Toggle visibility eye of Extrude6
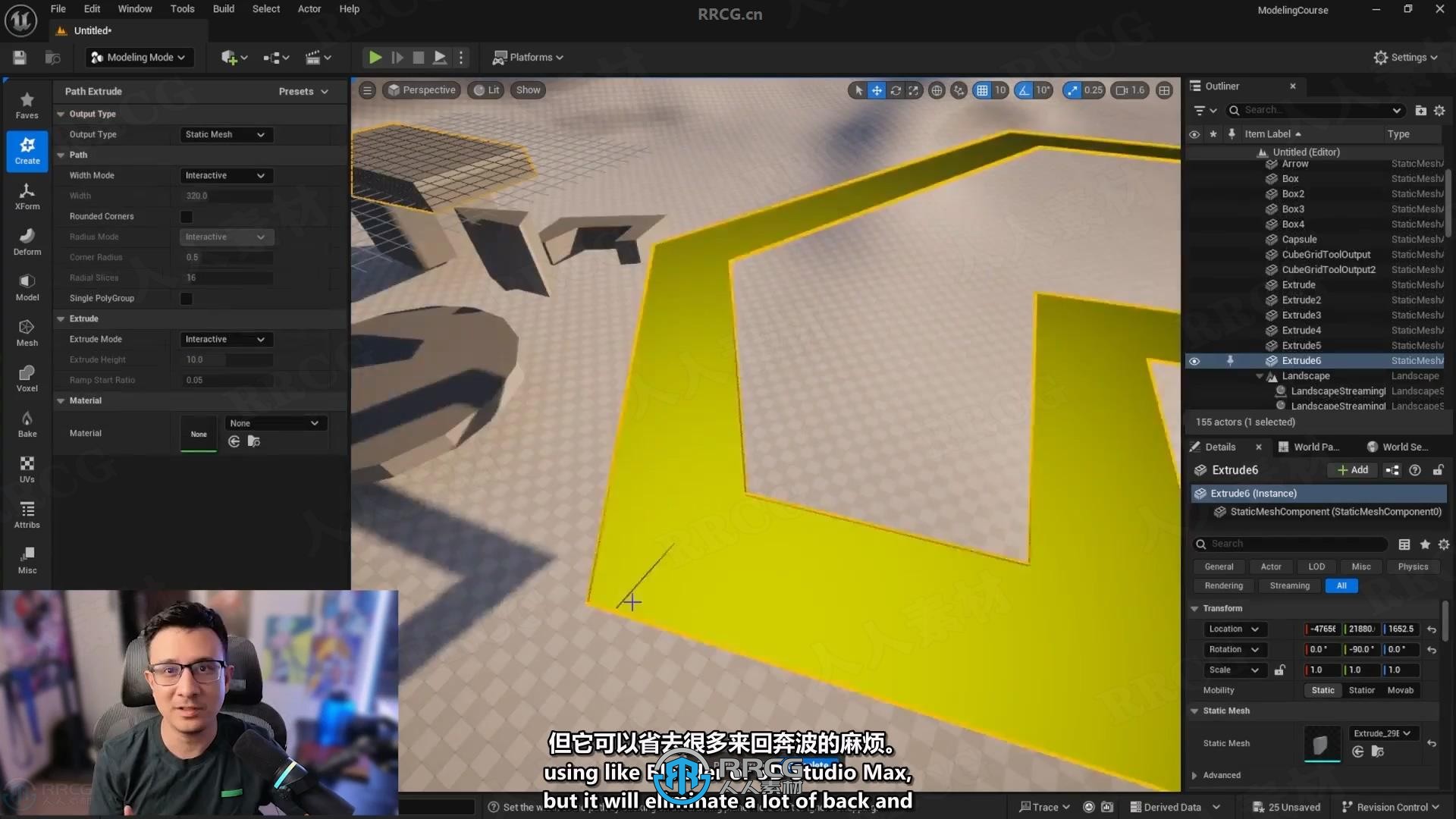1456x819 pixels. tap(1194, 361)
